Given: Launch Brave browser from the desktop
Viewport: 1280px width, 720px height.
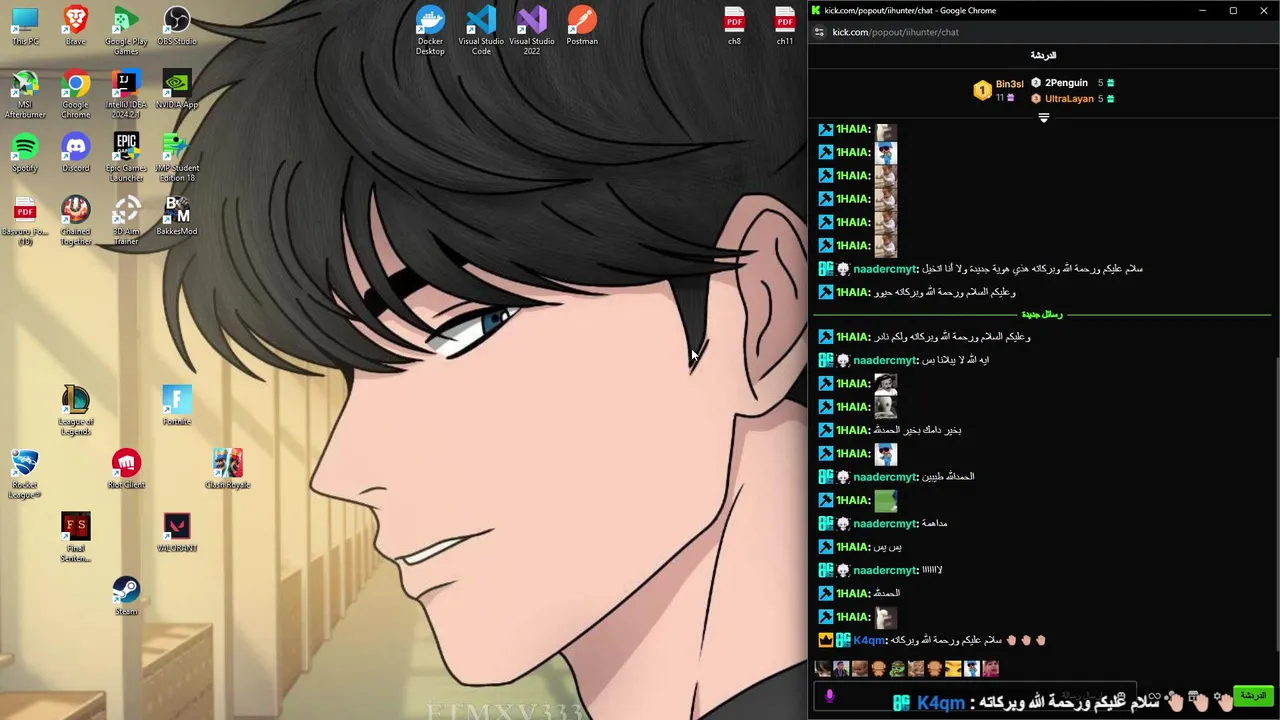Looking at the screenshot, I should click(x=75, y=27).
